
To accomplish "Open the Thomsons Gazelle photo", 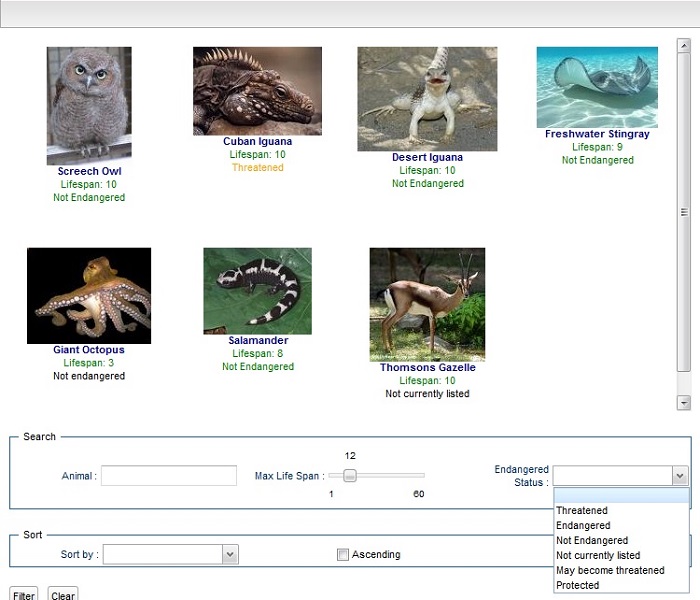I will click(x=427, y=304).
